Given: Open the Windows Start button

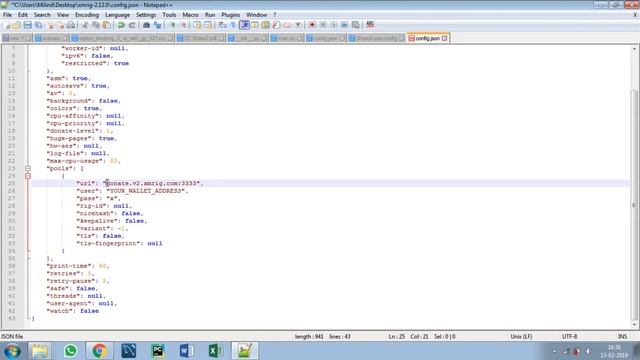Looking at the screenshot, I should click(12, 351).
